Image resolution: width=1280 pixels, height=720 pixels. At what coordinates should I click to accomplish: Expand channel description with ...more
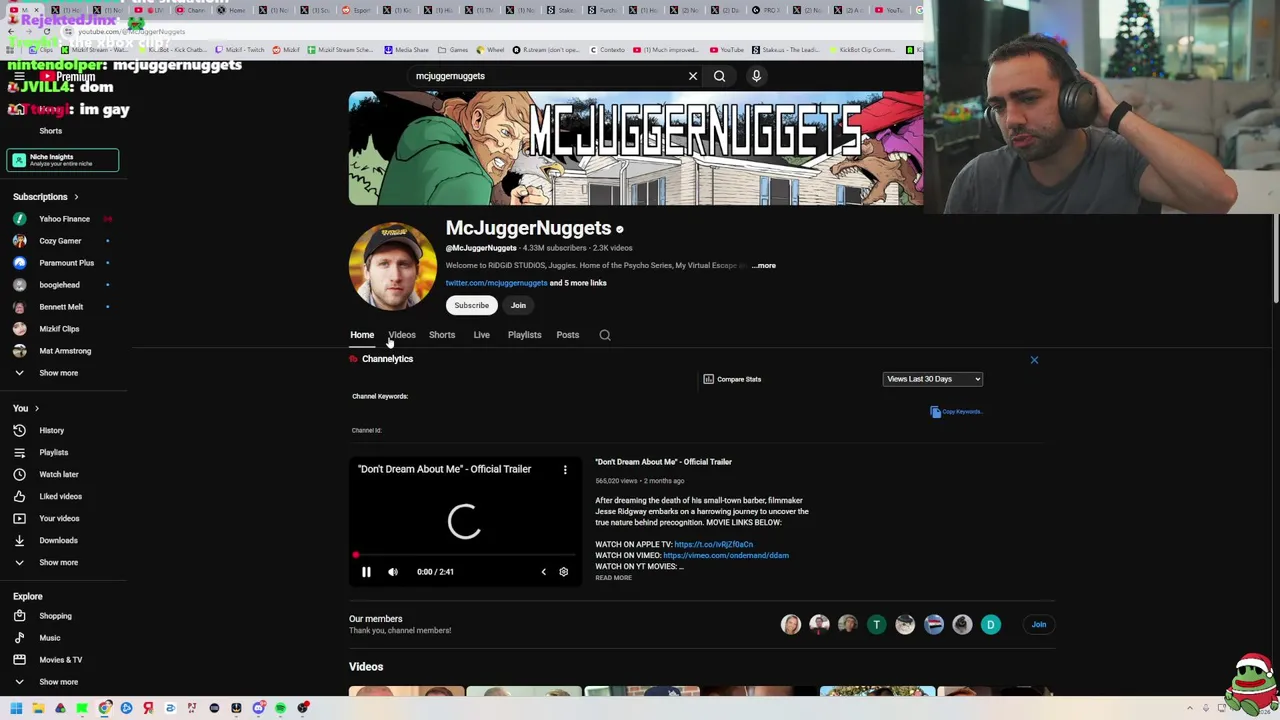[764, 266]
